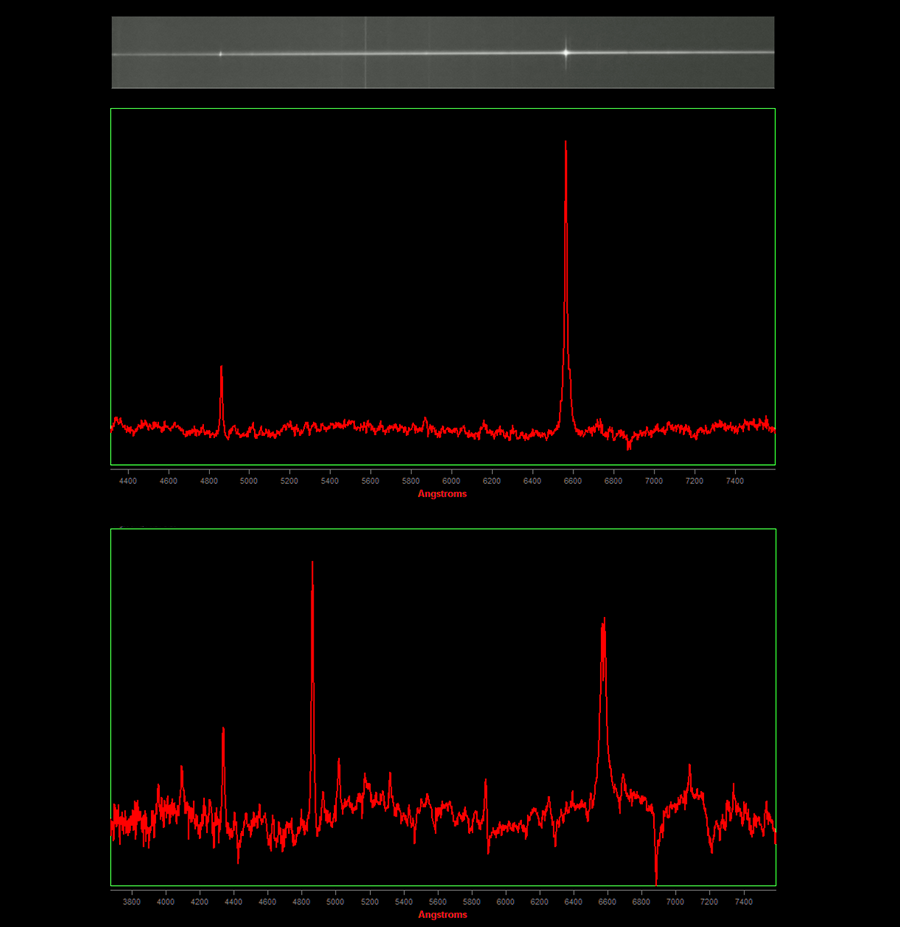Click the brightest spot in the spectrum strip image
Viewport: 900px width, 927px height.
click(566, 51)
